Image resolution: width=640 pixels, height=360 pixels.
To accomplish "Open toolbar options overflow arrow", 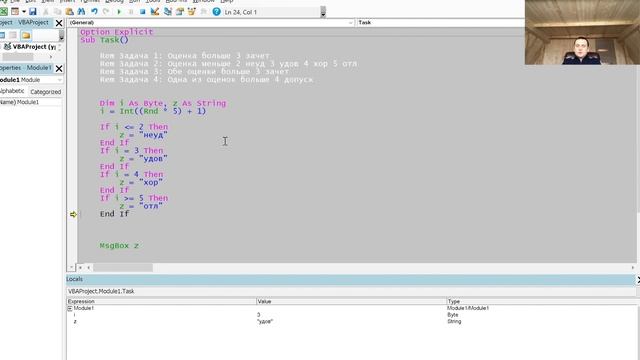I will [x=323, y=13].
